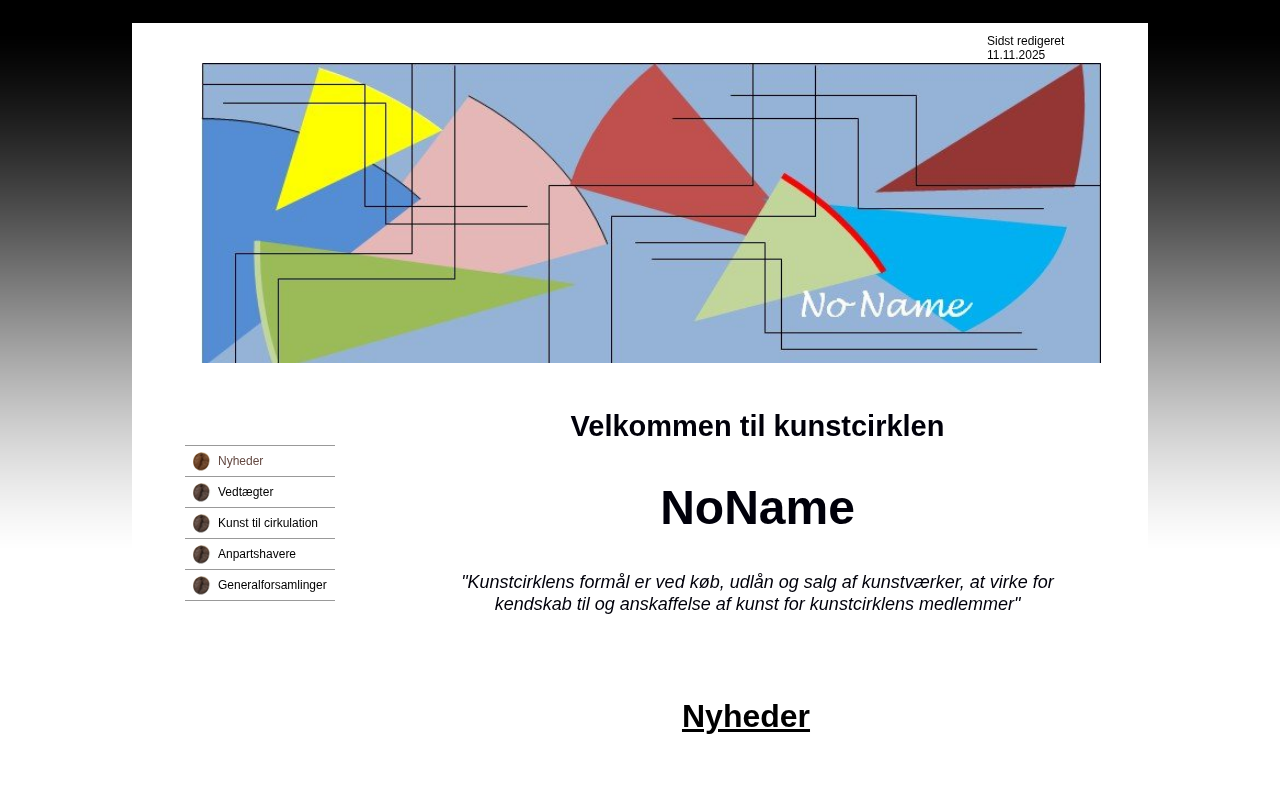Open the Generalforsamlinger page
This screenshot has width=1280, height=800.
260,585
